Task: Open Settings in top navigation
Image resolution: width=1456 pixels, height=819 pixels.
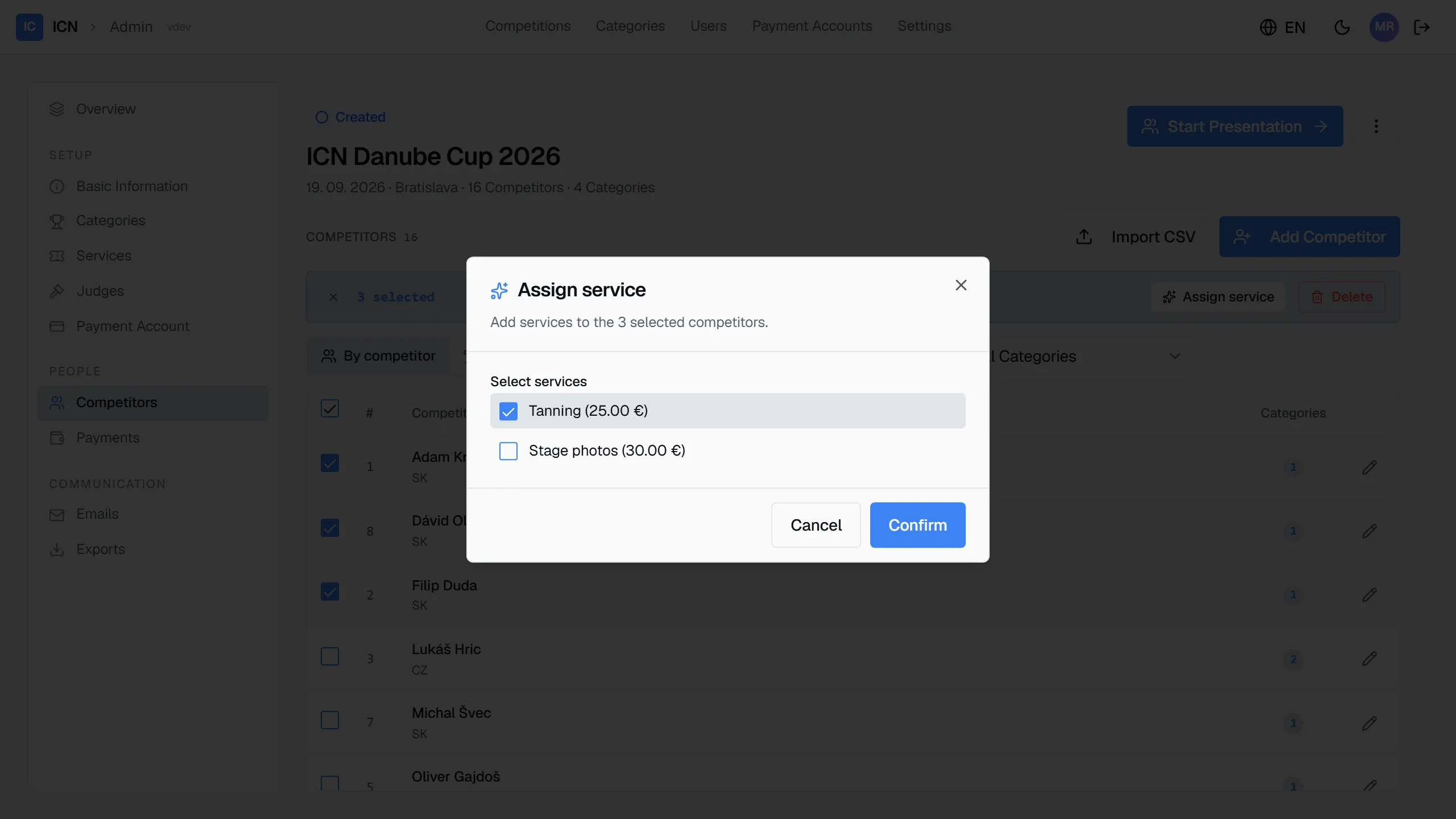Action: (924, 26)
